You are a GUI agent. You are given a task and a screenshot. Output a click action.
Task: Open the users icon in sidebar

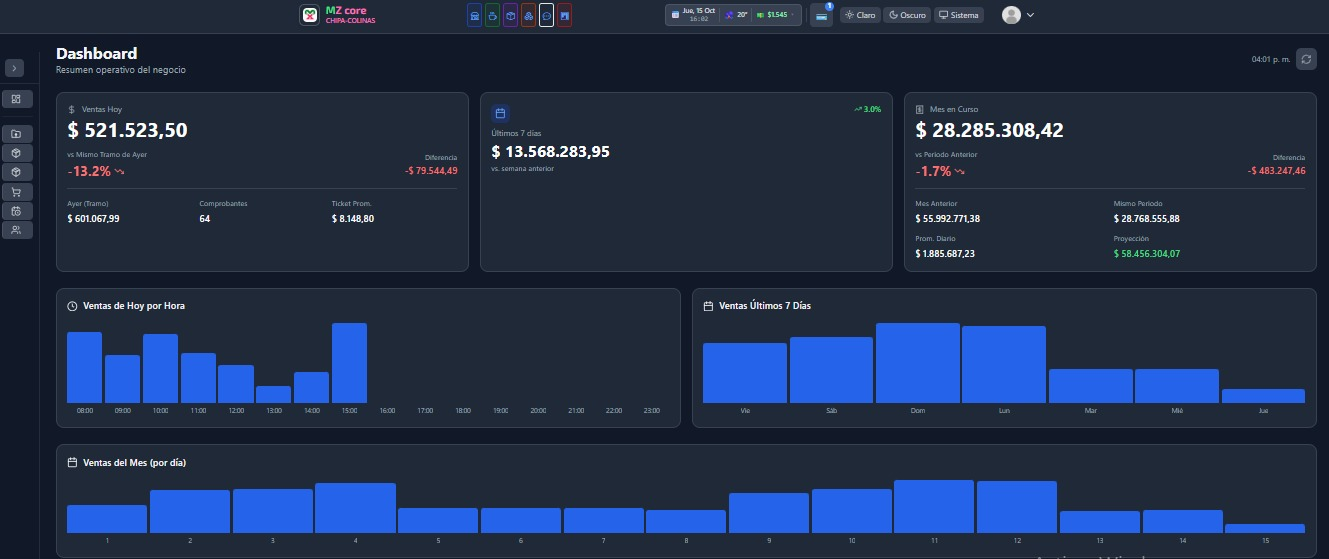click(18, 230)
